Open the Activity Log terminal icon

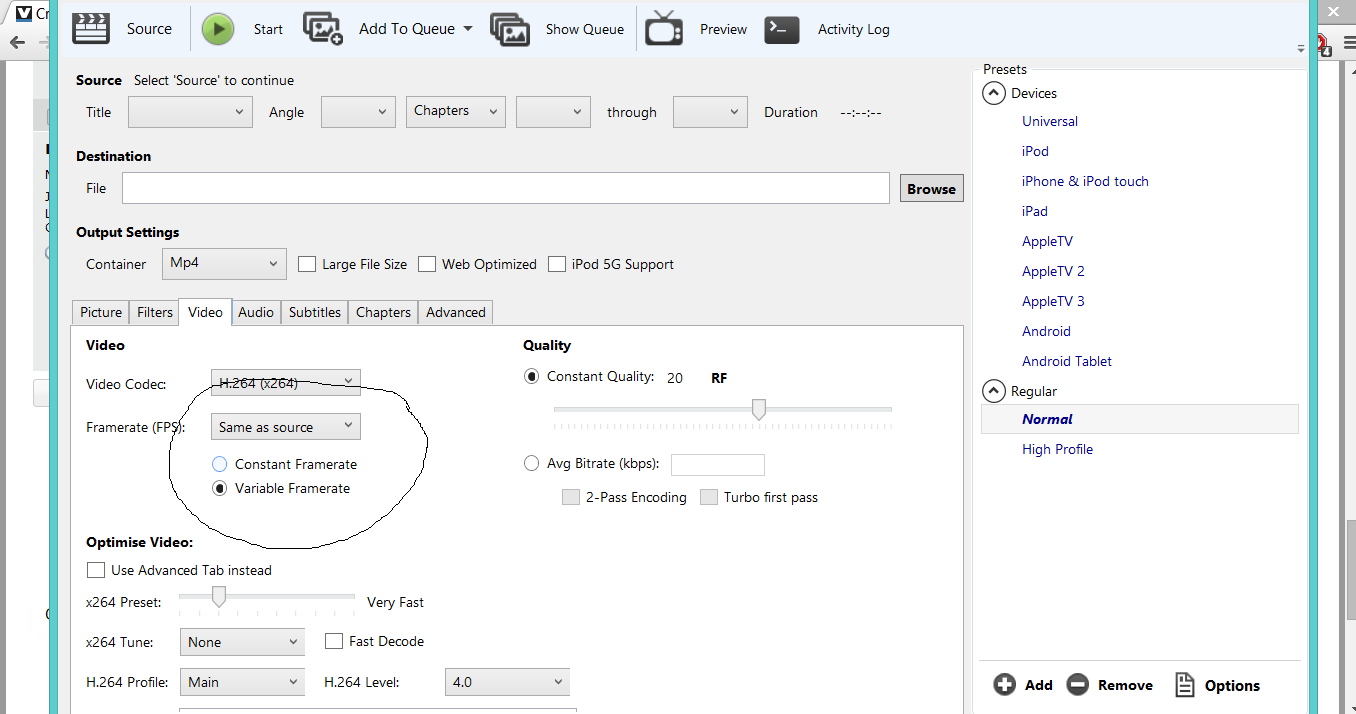click(782, 29)
